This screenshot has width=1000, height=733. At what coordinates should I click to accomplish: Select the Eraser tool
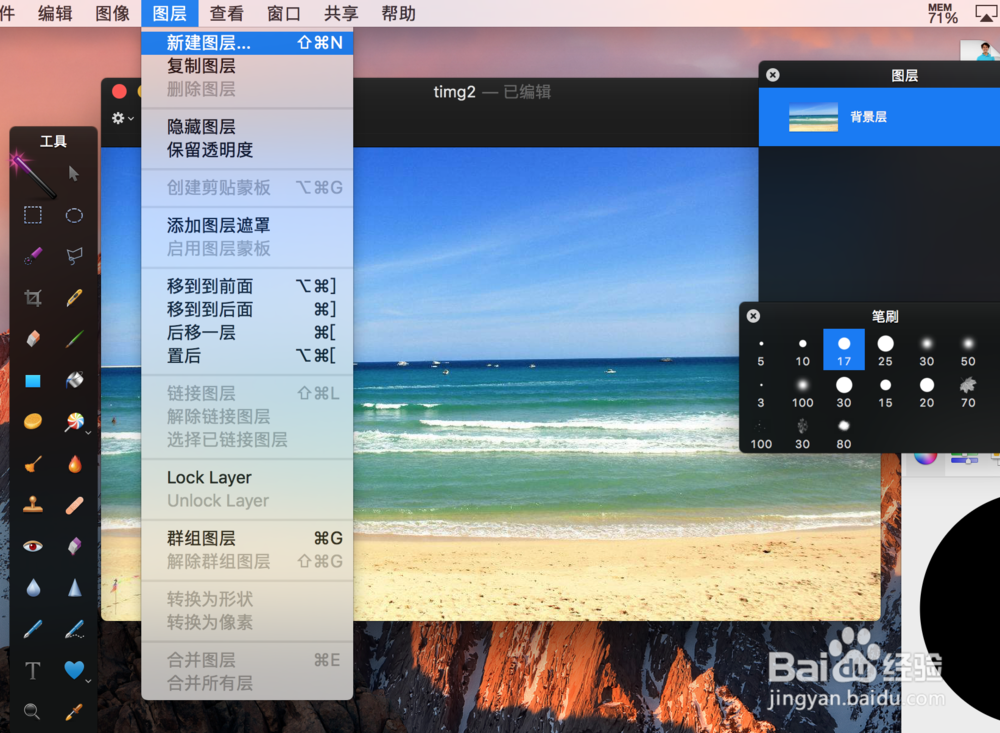coord(33,338)
